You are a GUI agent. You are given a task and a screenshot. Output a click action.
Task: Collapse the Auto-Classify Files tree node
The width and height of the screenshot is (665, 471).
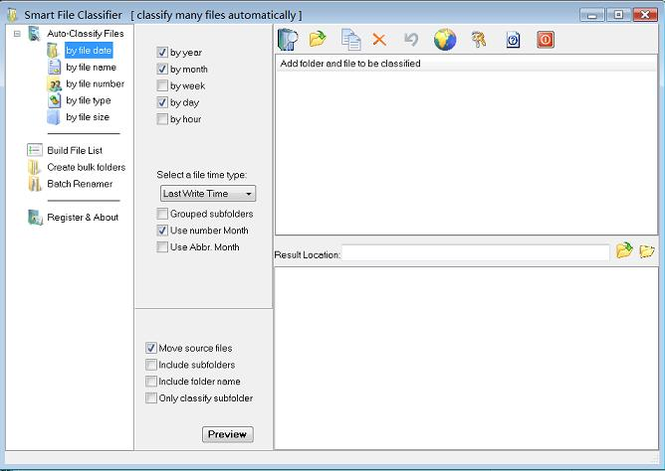pyautogui.click(x=17, y=33)
